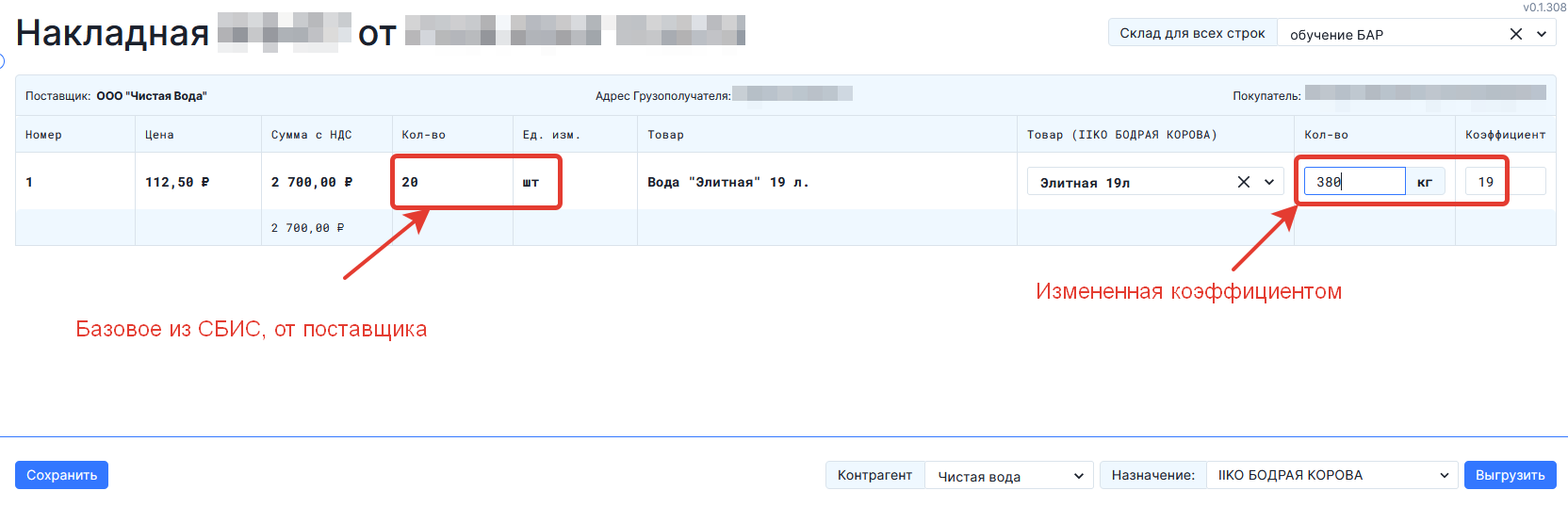The height and width of the screenshot is (507, 1568).
Task: Click the Выгрузить button
Action: [1510, 475]
